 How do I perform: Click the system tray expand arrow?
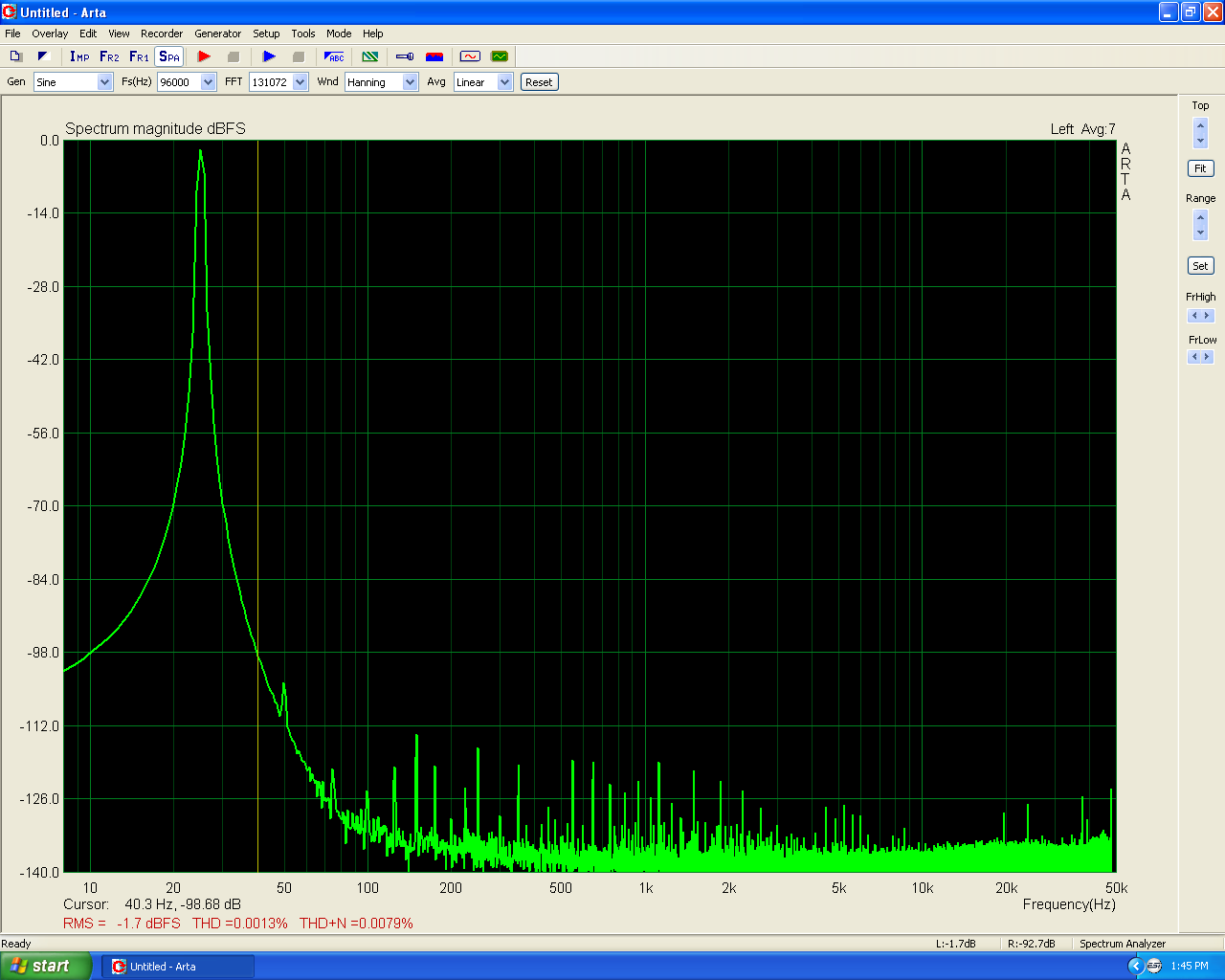1136,967
